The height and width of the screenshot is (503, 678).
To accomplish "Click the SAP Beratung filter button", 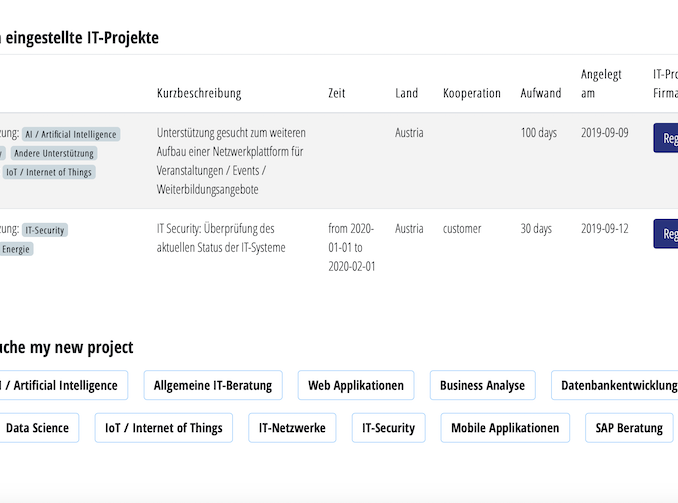I will [x=628, y=428].
